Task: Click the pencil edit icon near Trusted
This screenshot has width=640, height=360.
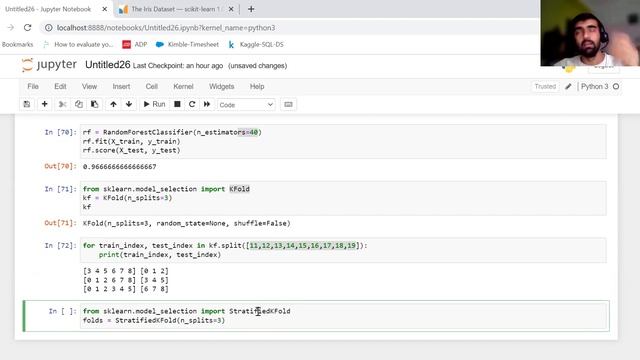Action: 568,87
